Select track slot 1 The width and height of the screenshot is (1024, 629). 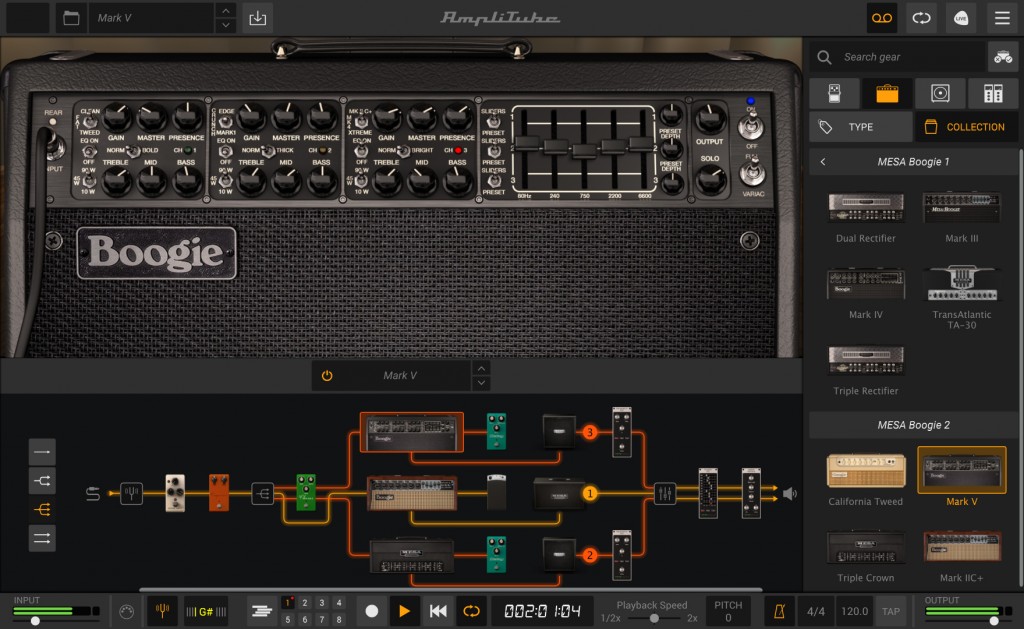click(x=287, y=603)
